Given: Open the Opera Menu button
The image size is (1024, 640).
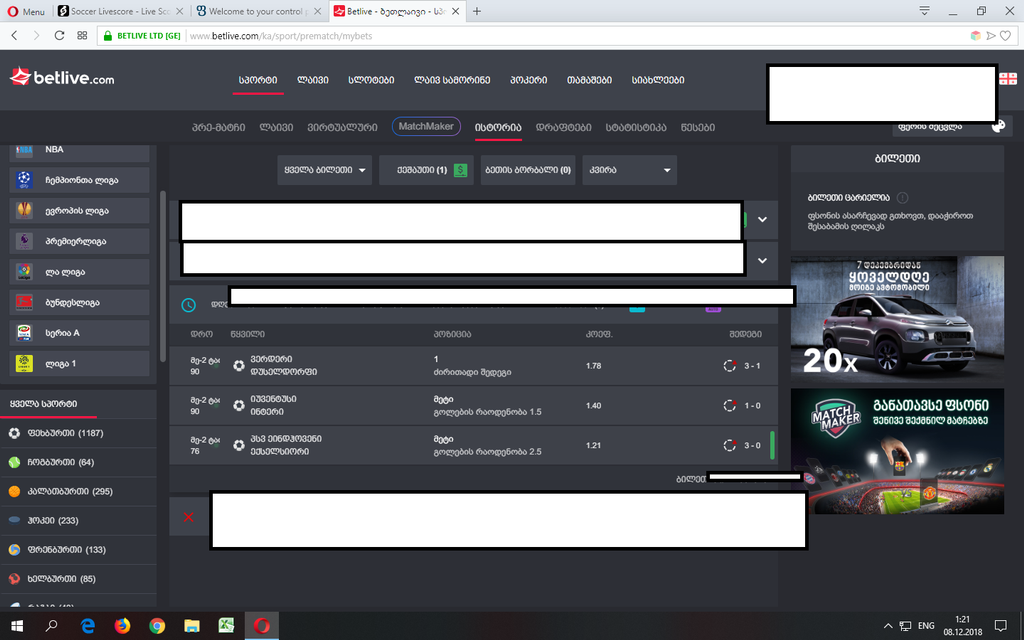Looking at the screenshot, I should (x=26, y=11).
